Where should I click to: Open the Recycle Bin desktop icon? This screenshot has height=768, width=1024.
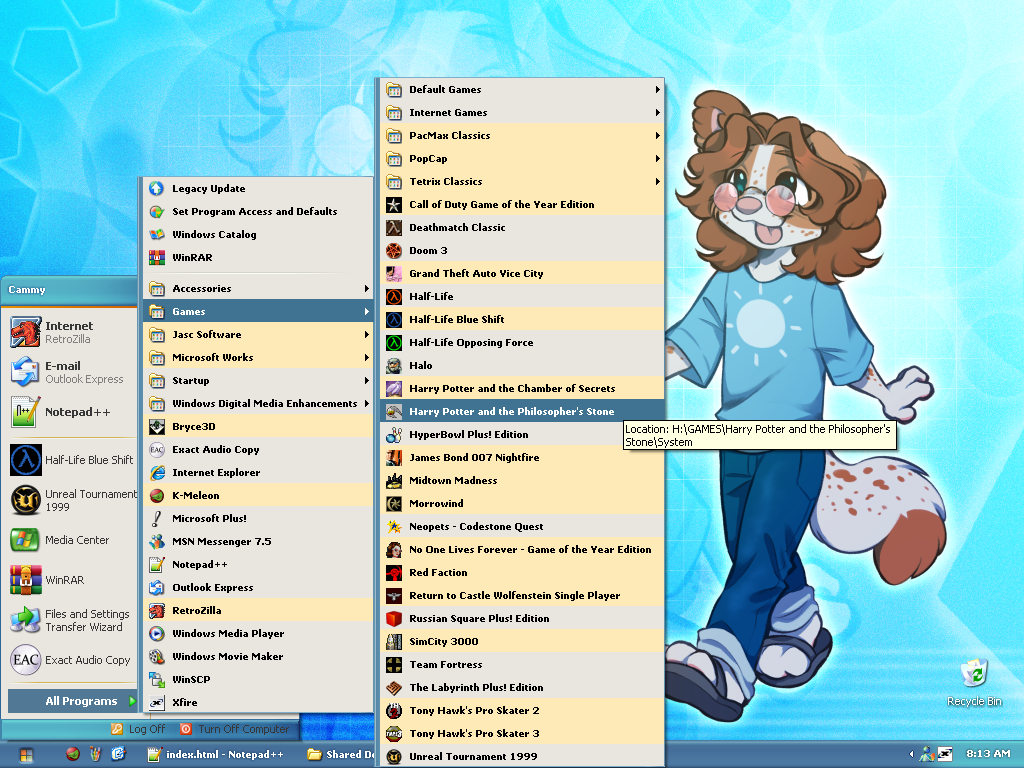pyautogui.click(x=973, y=682)
